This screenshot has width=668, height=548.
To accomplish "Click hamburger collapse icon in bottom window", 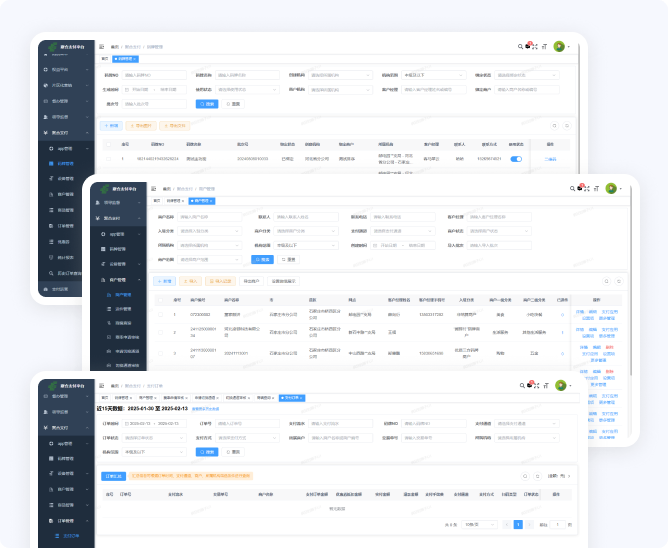I will (x=101, y=386).
